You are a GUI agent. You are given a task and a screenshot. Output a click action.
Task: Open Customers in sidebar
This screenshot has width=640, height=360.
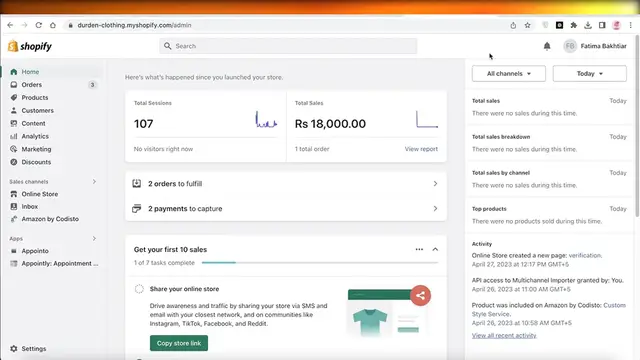tap(38, 110)
